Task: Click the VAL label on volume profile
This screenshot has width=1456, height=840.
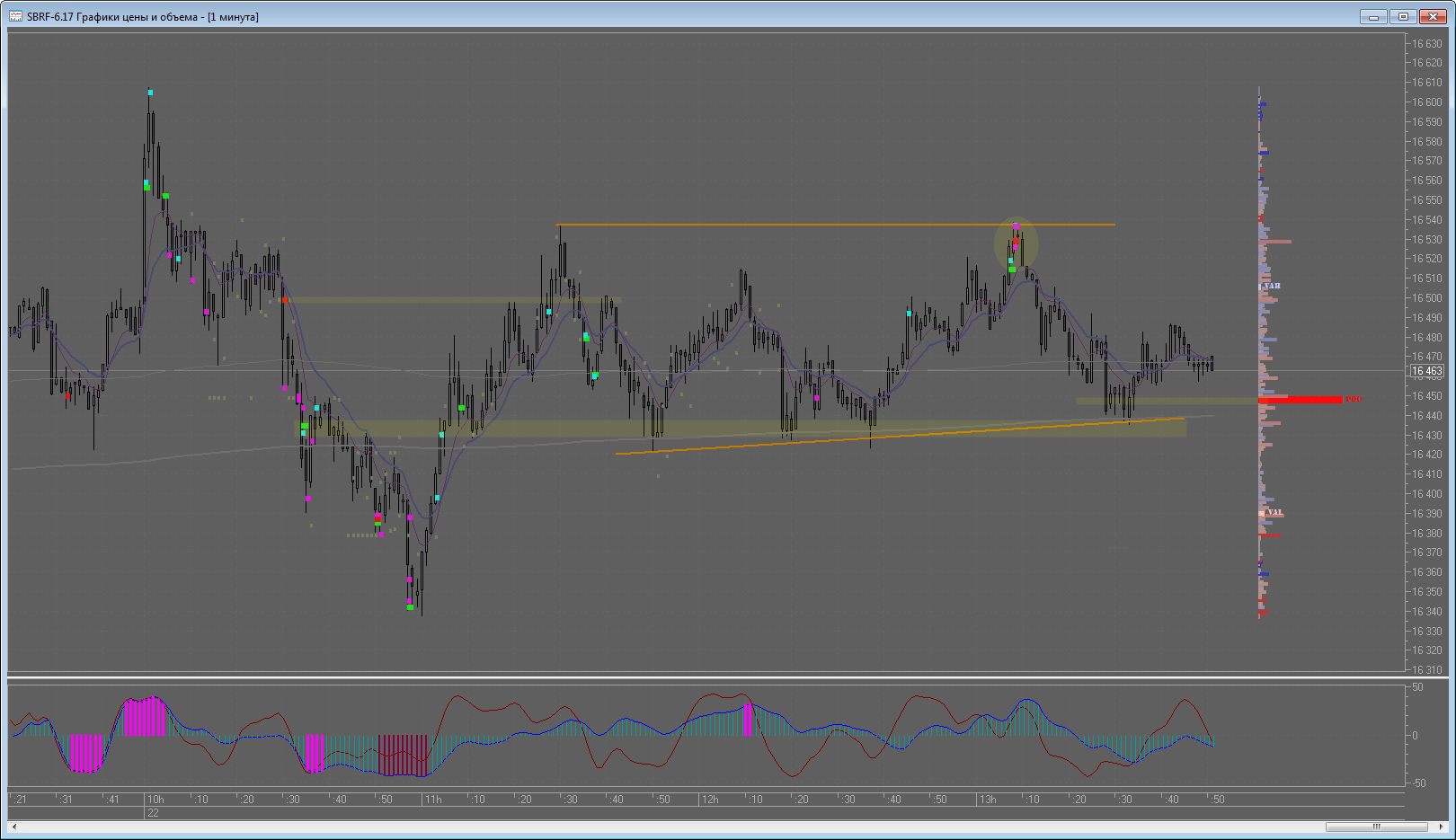Action: [1274, 512]
